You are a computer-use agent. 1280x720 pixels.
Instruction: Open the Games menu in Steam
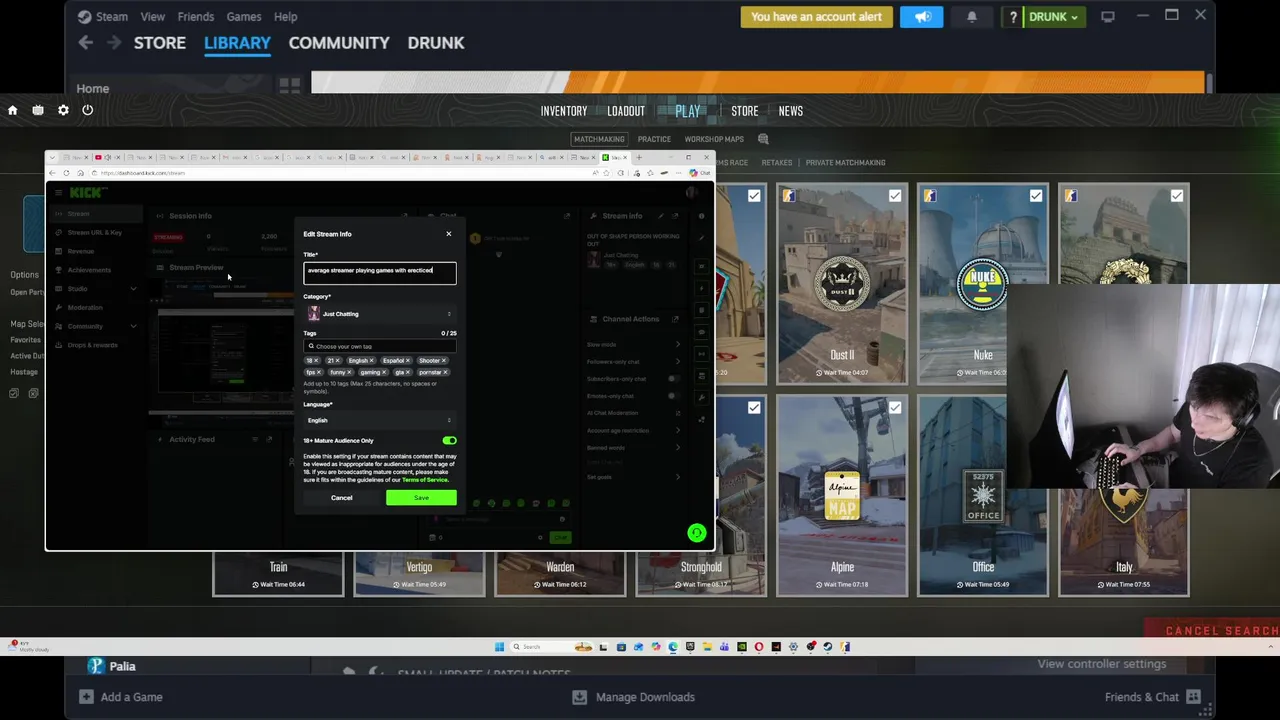click(244, 17)
